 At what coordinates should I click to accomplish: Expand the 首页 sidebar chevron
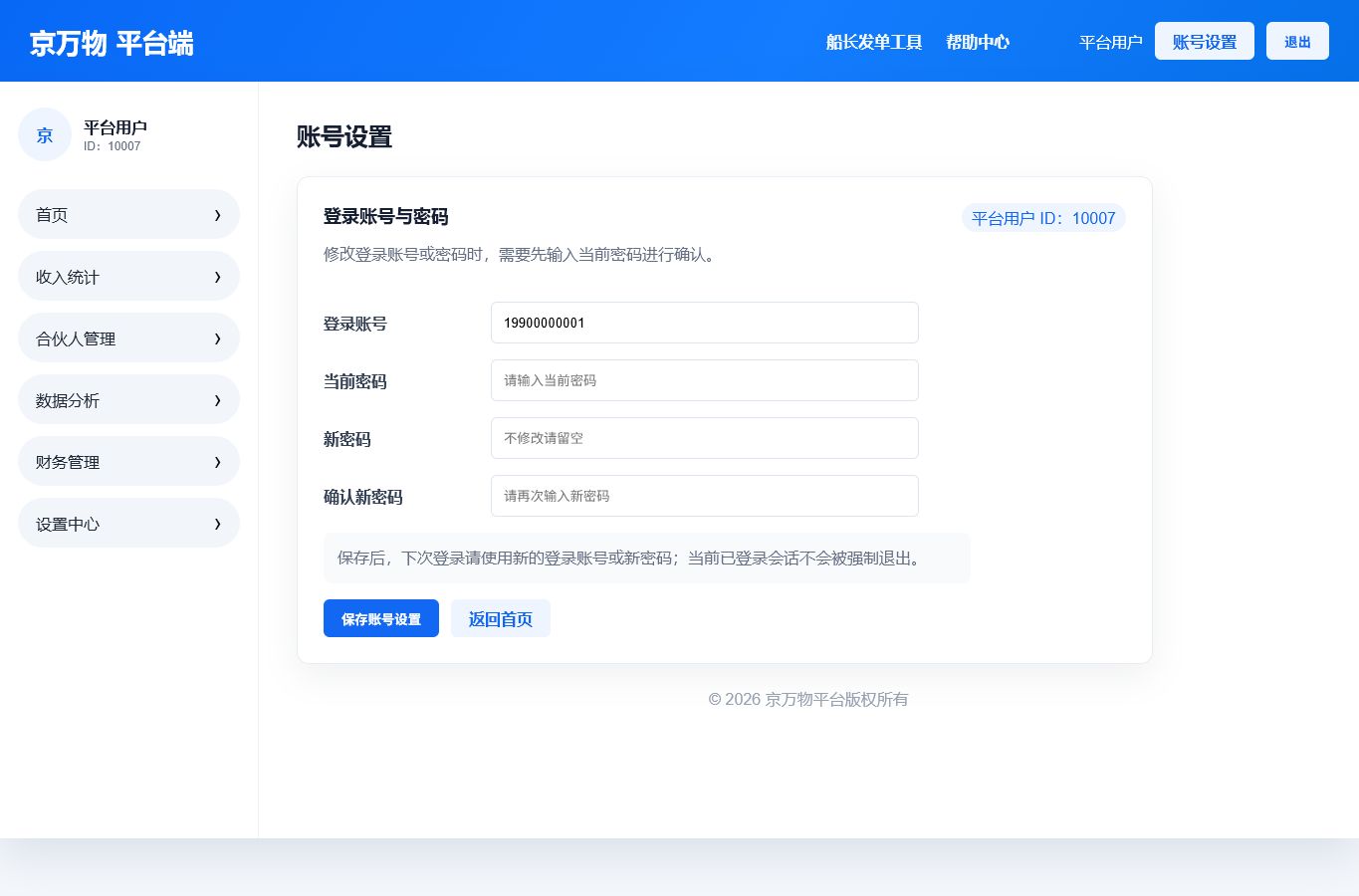217,215
